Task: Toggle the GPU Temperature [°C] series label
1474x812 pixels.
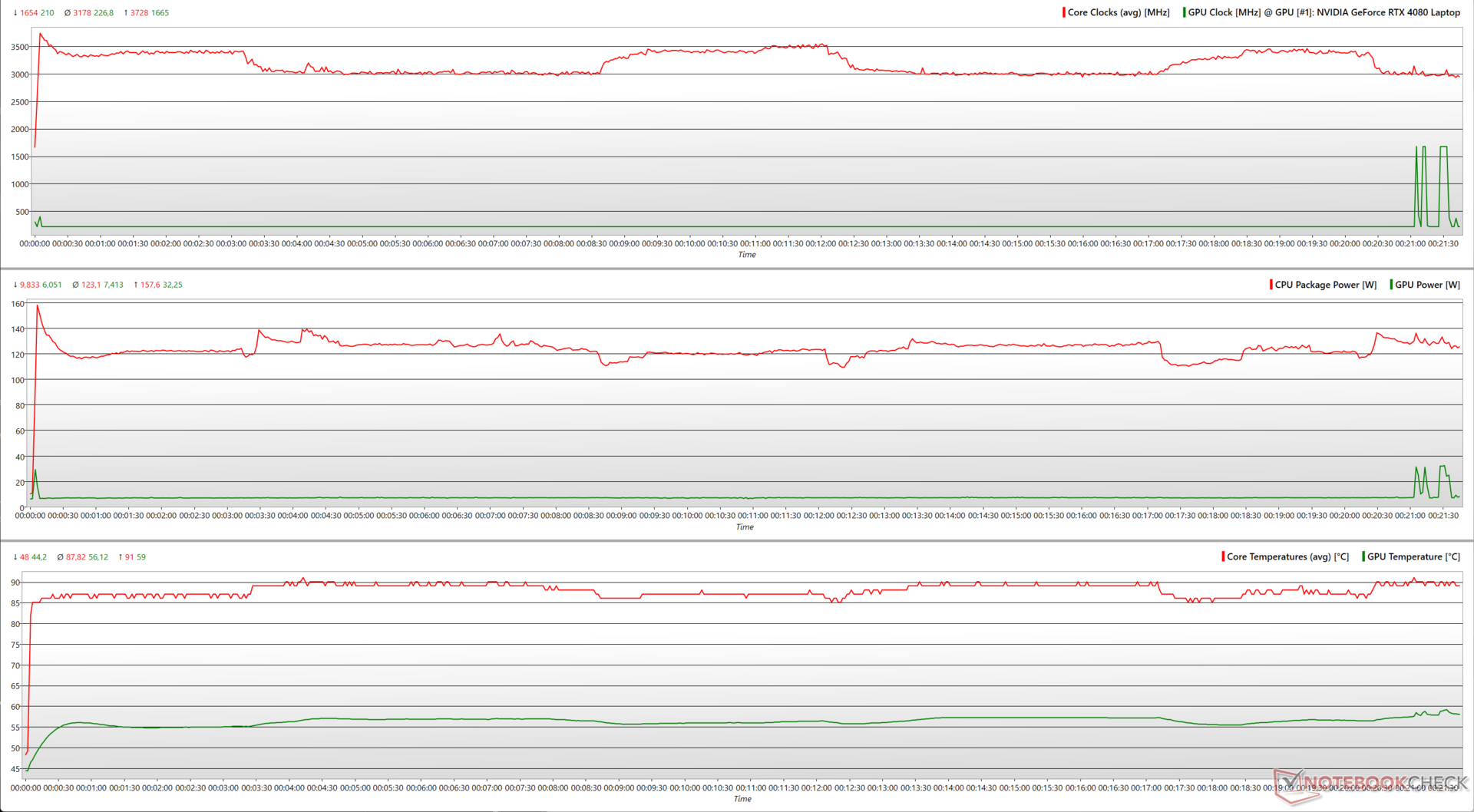Action: point(1413,556)
